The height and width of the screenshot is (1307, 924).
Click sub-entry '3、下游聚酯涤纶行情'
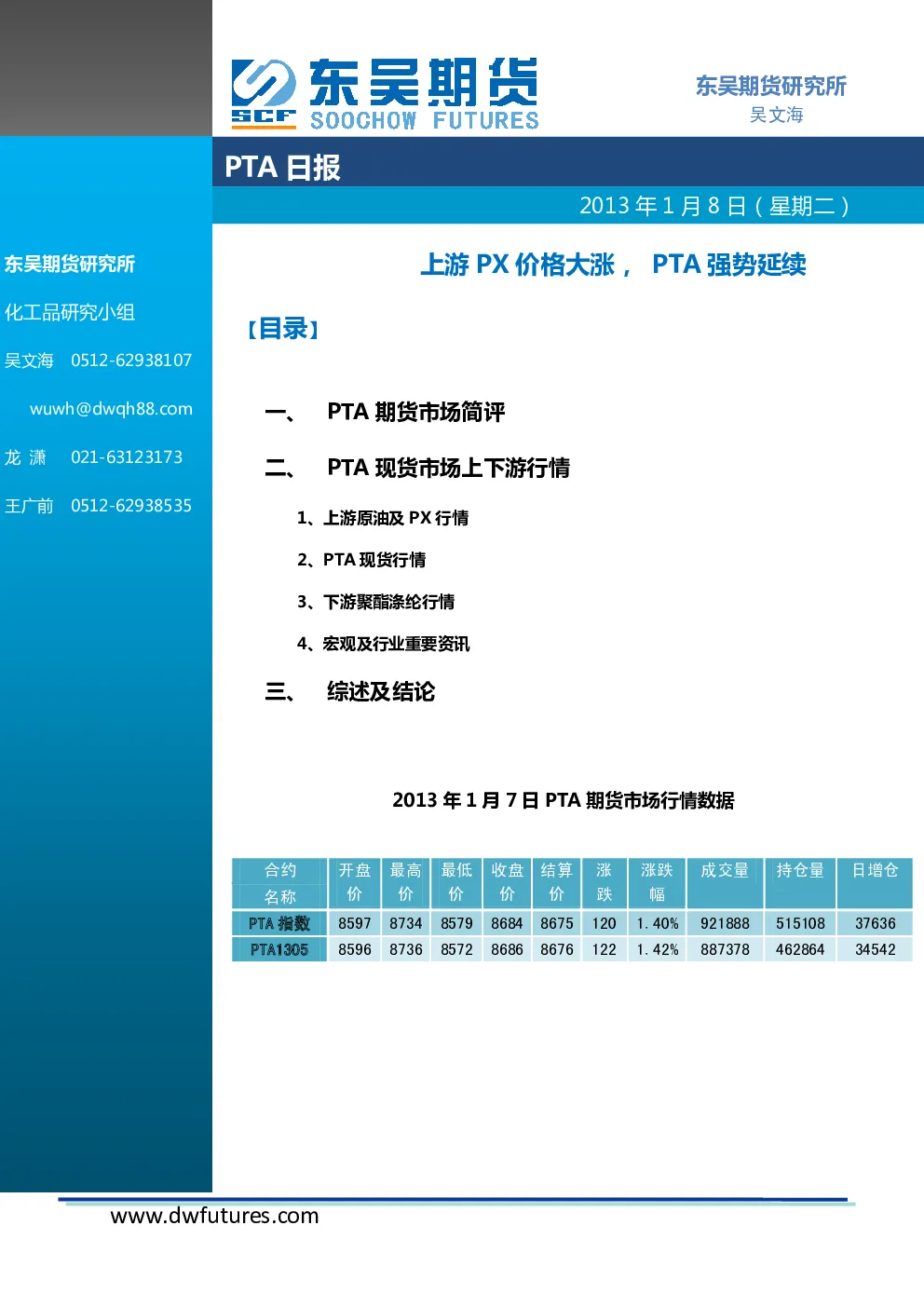[375, 602]
